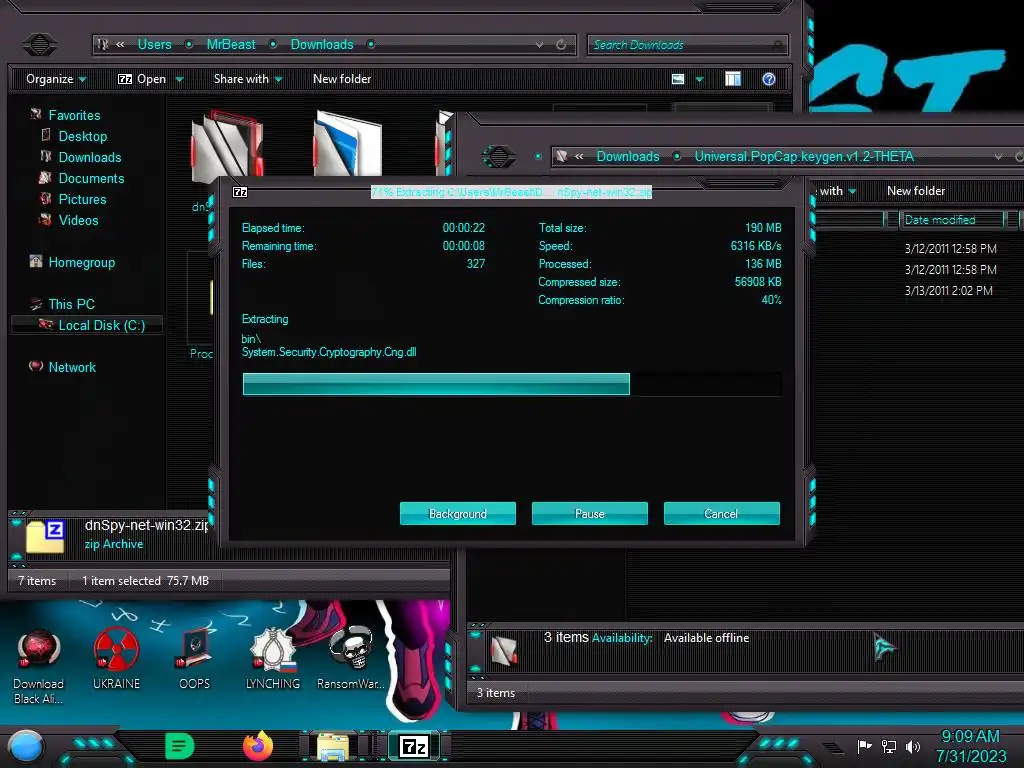This screenshot has width=1024, height=768.
Task: Open Desktop in the navigation pane
Action: 82,136
